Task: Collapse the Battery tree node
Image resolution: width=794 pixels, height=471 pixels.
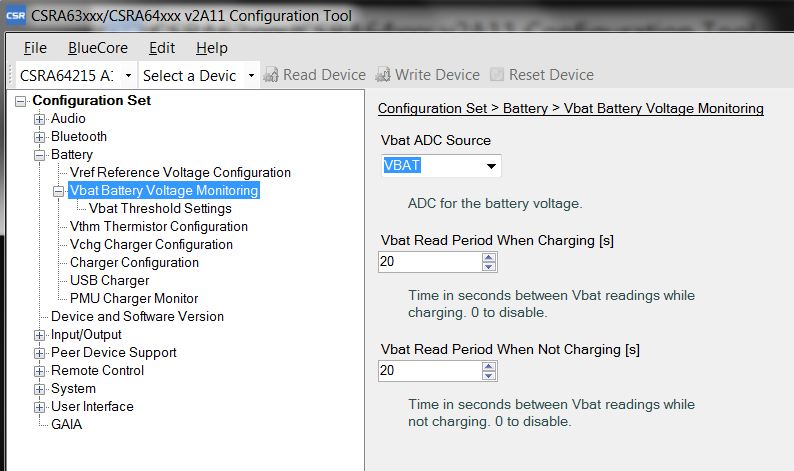Action: tap(40, 155)
